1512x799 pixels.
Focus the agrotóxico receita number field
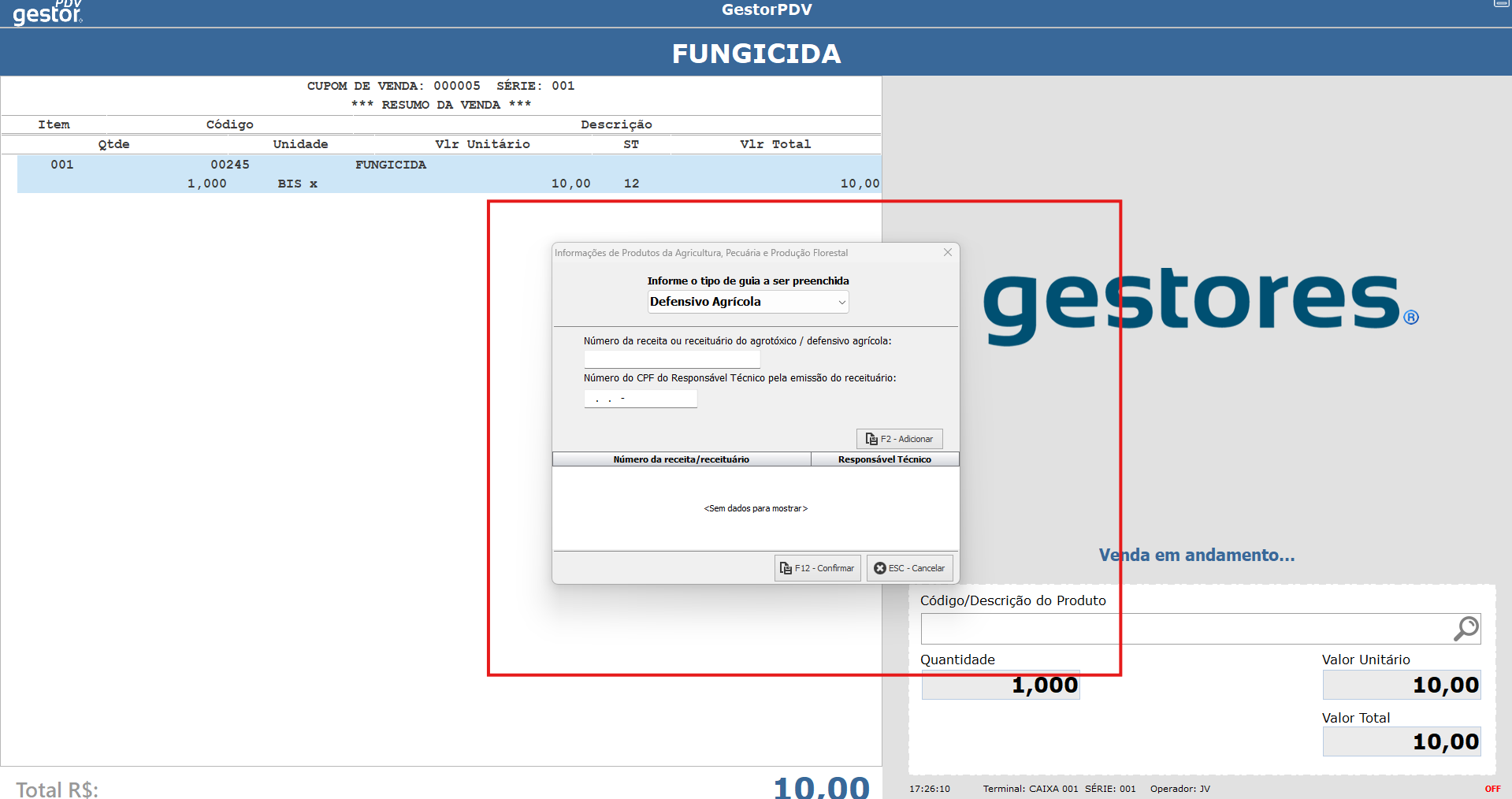671,359
